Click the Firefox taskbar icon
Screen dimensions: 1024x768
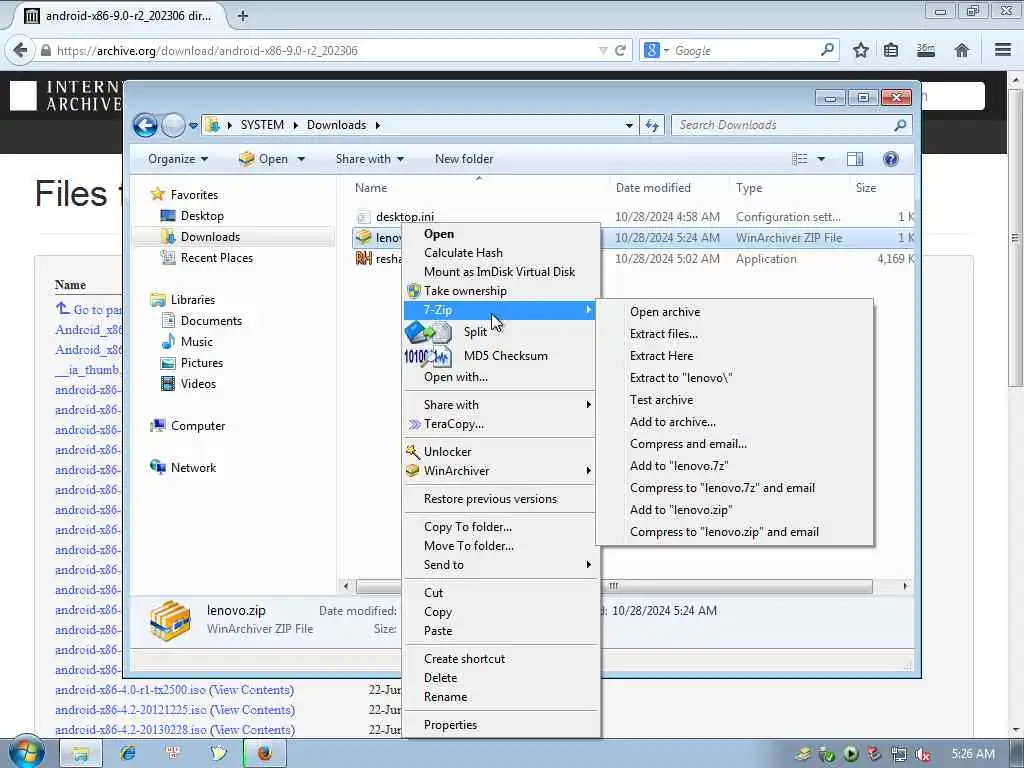(264, 753)
